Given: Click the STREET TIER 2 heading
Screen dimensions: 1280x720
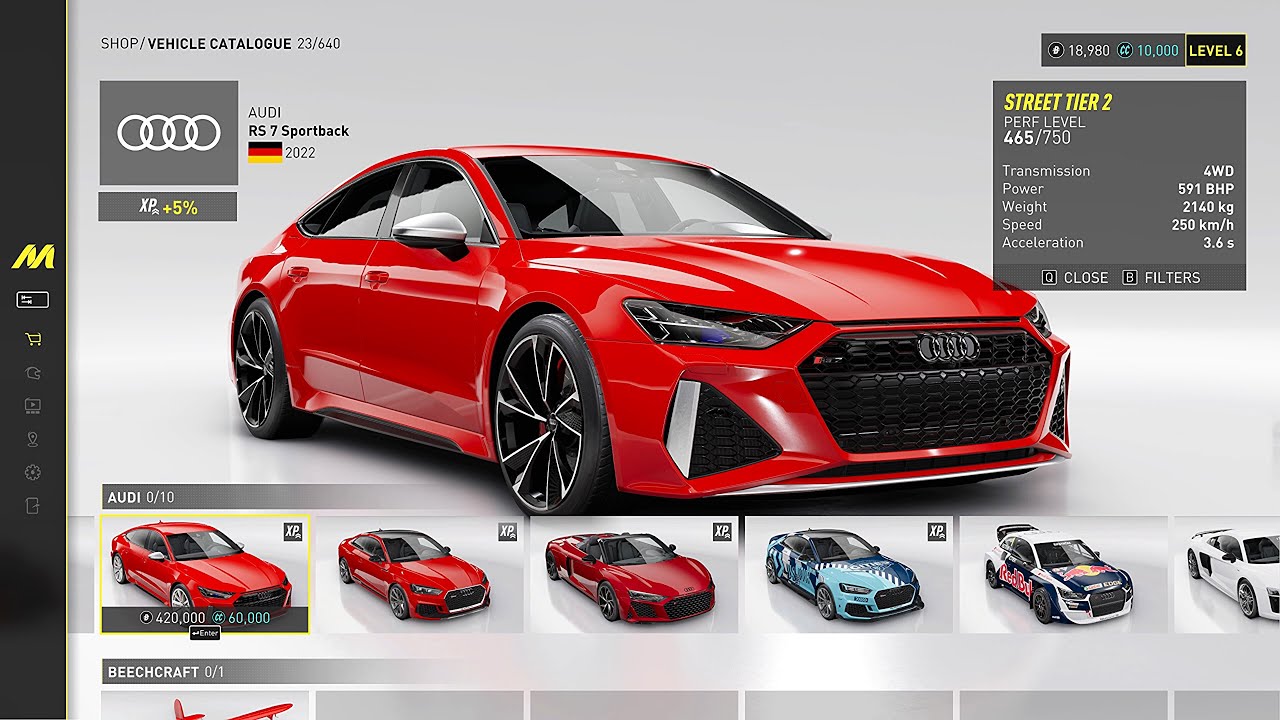Looking at the screenshot, I should pos(1058,102).
